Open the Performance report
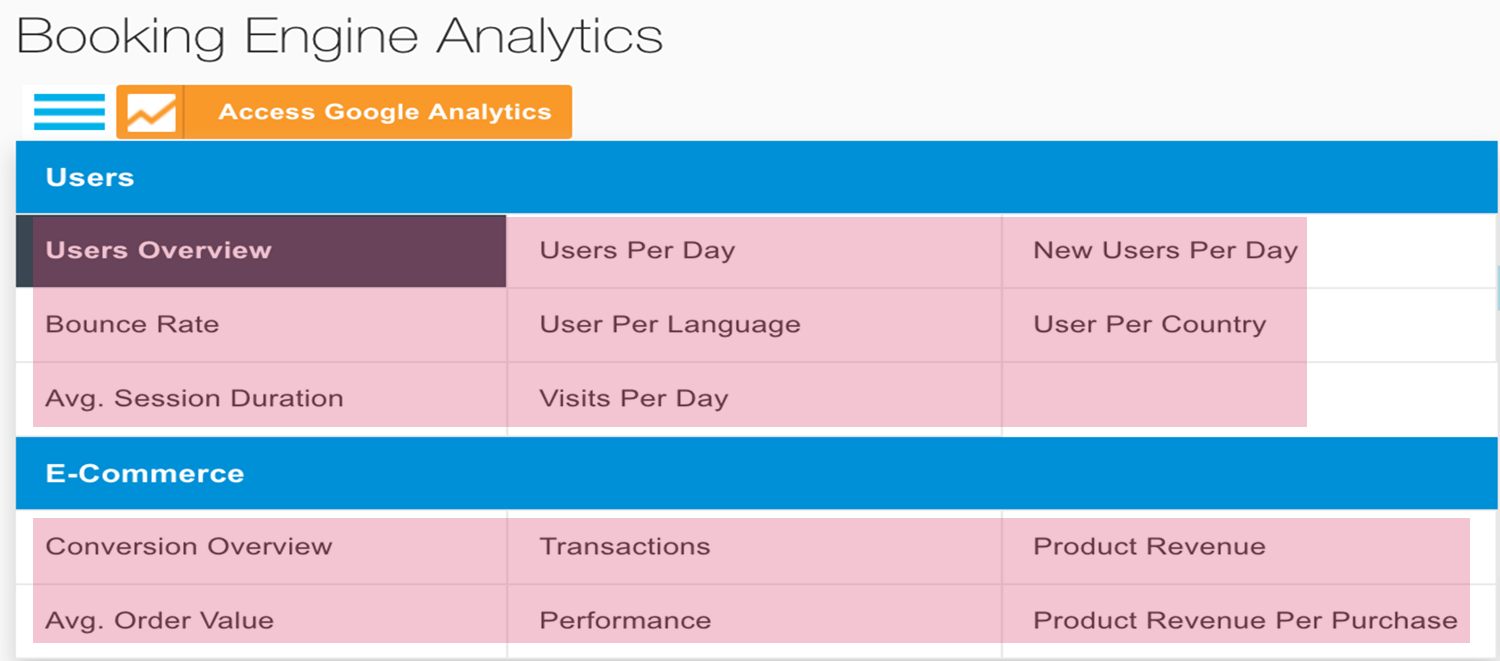Viewport: 1500px width, 661px height. [754, 621]
